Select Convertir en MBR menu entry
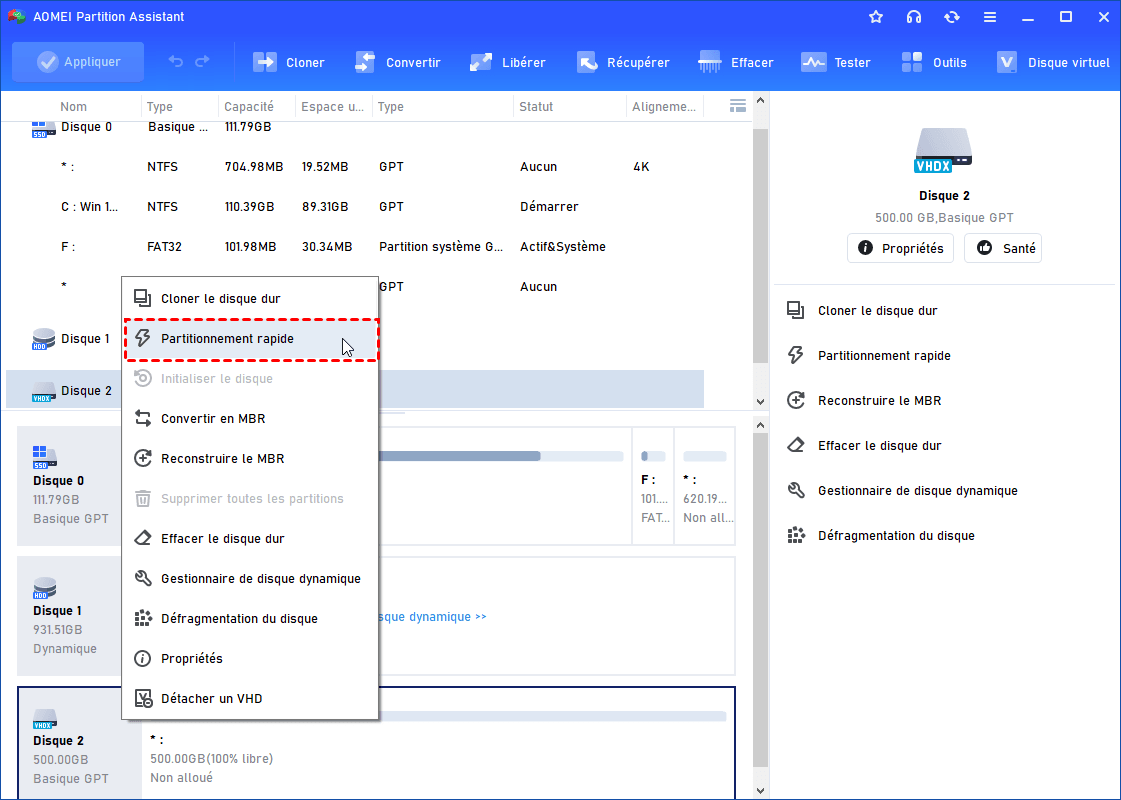 click(213, 419)
